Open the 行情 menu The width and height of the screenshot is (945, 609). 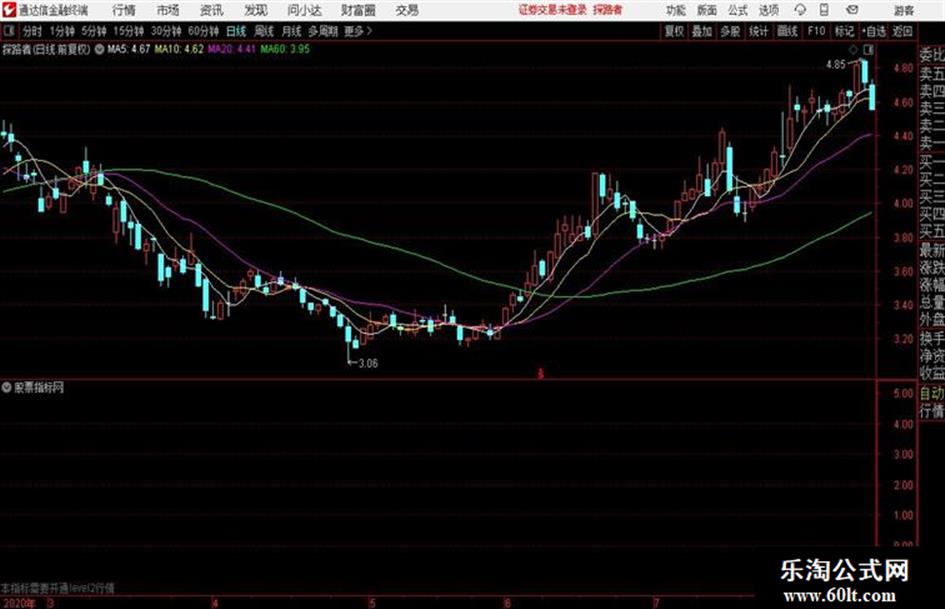124,10
